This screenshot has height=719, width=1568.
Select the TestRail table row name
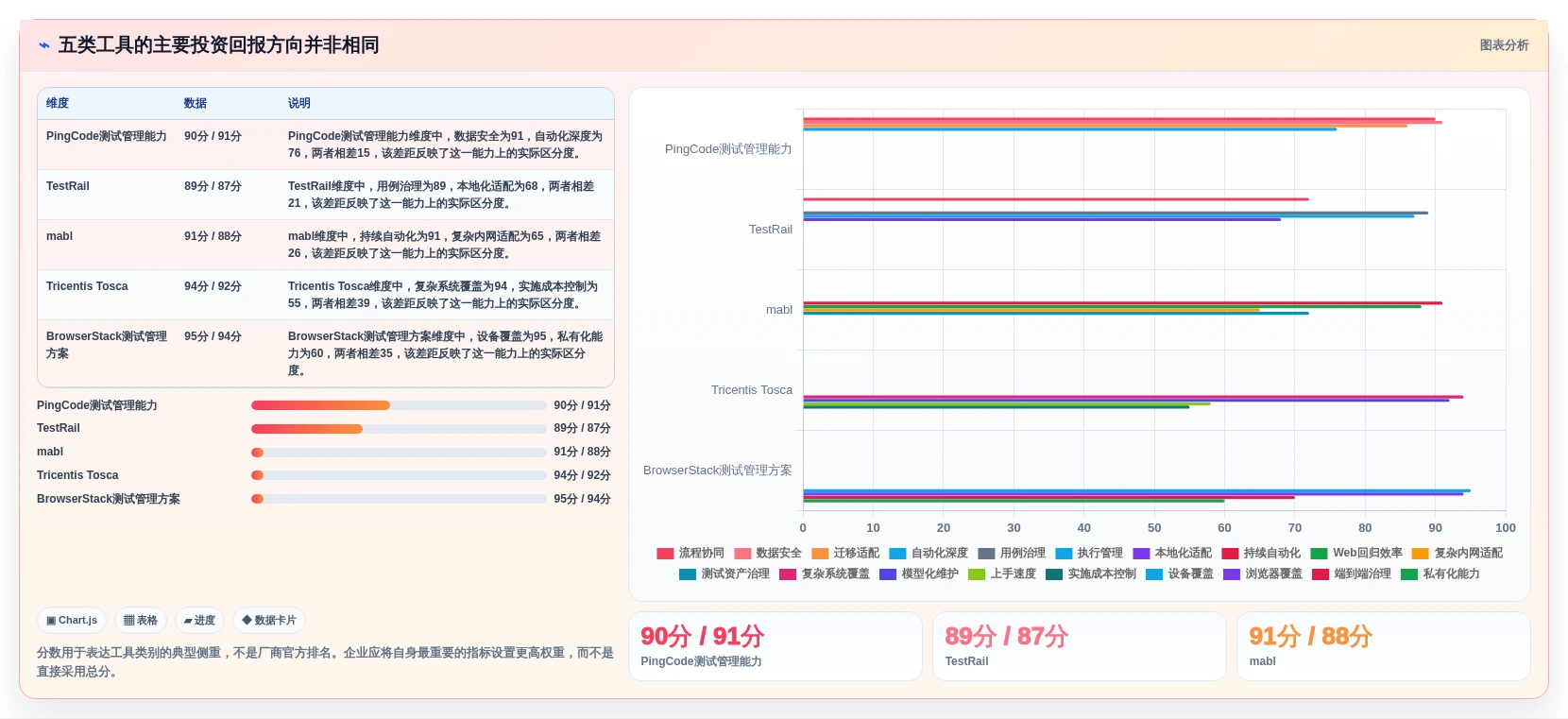(68, 186)
